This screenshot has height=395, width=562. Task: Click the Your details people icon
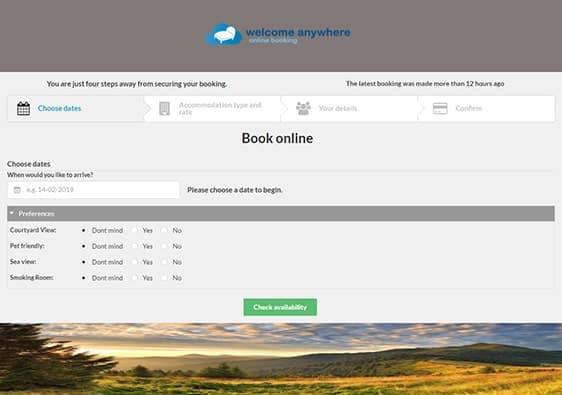303,108
